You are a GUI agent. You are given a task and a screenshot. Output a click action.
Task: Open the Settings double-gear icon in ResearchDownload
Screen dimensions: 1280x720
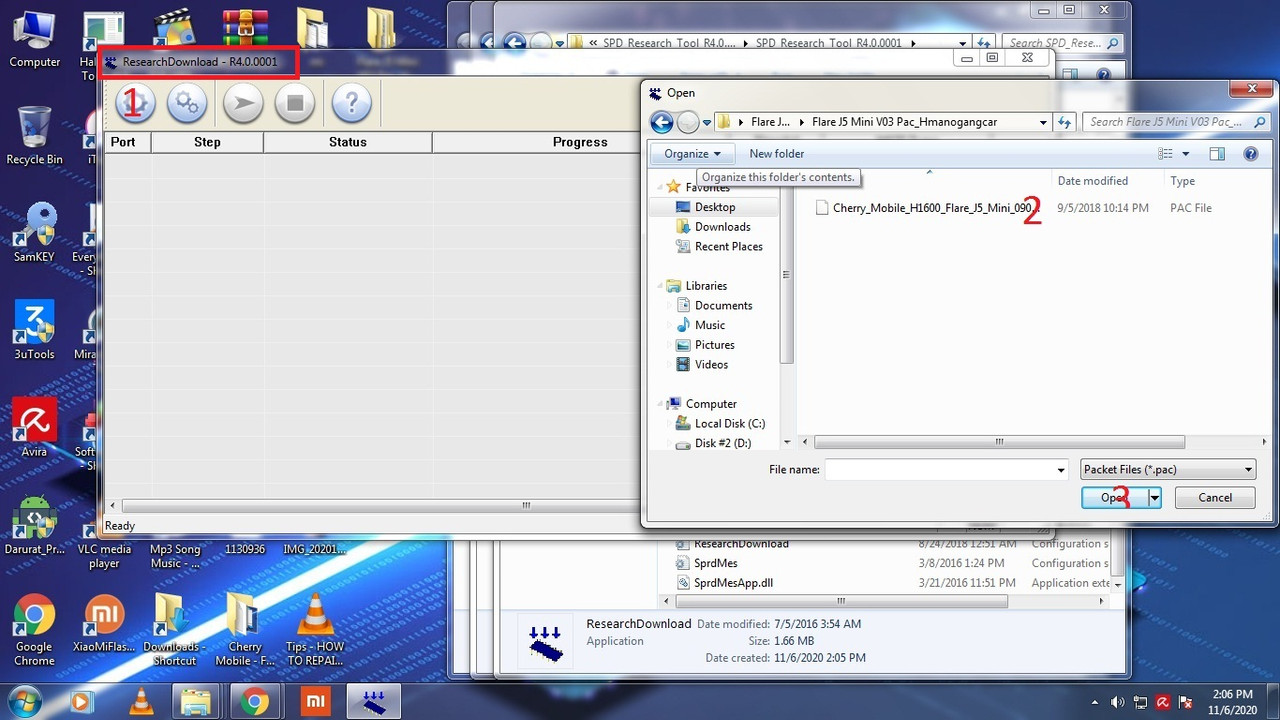pos(187,102)
